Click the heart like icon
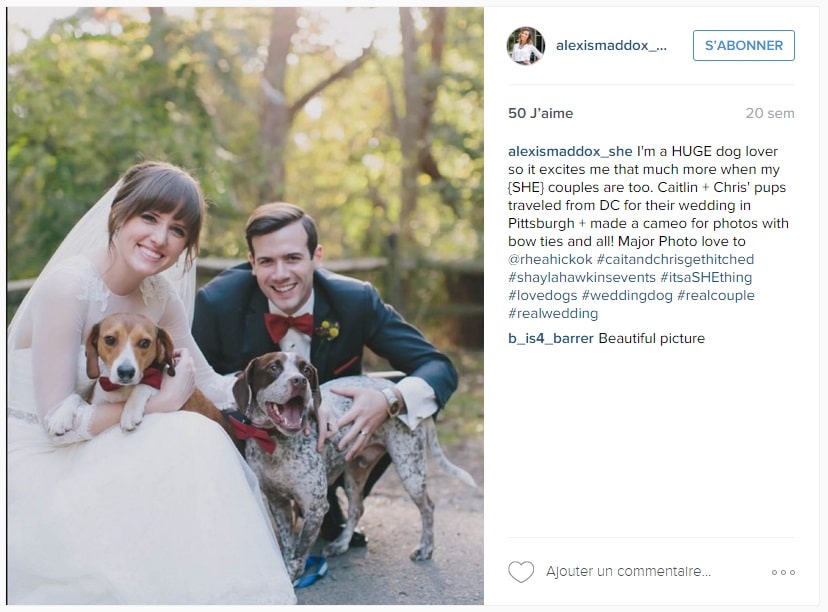 tap(521, 572)
